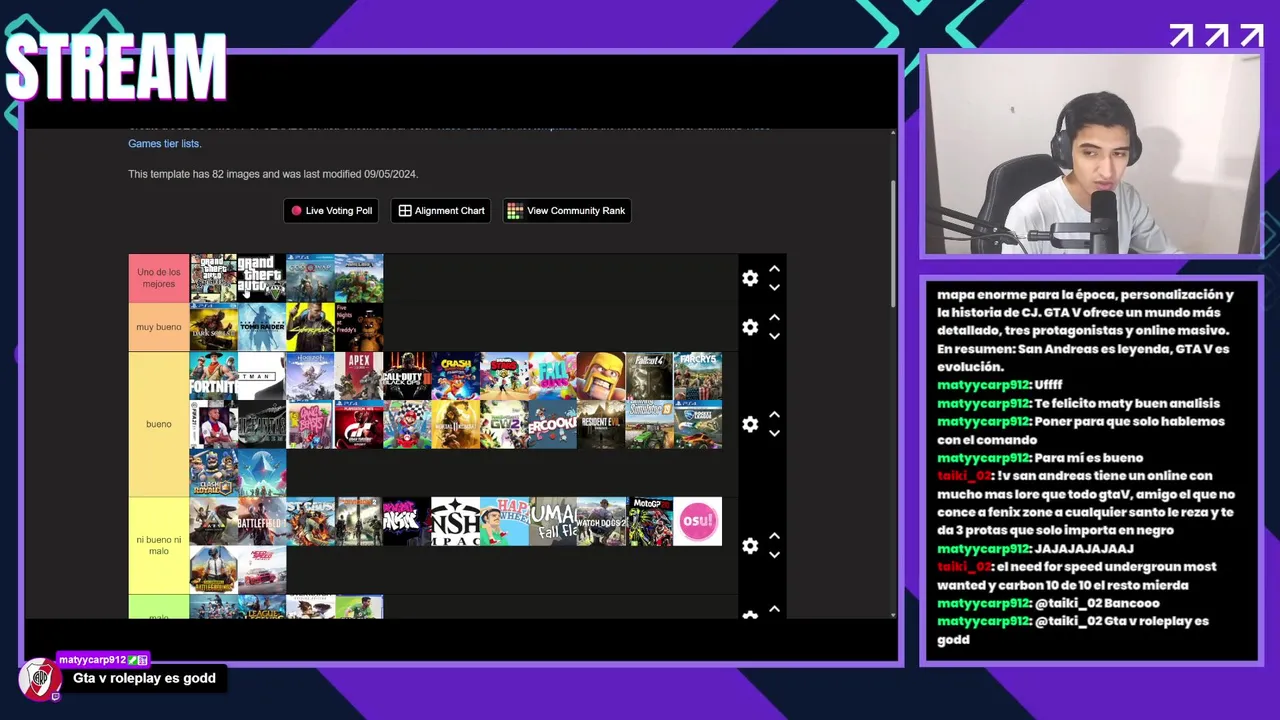
Task: Click View Community Rank button
Action: [566, 211]
